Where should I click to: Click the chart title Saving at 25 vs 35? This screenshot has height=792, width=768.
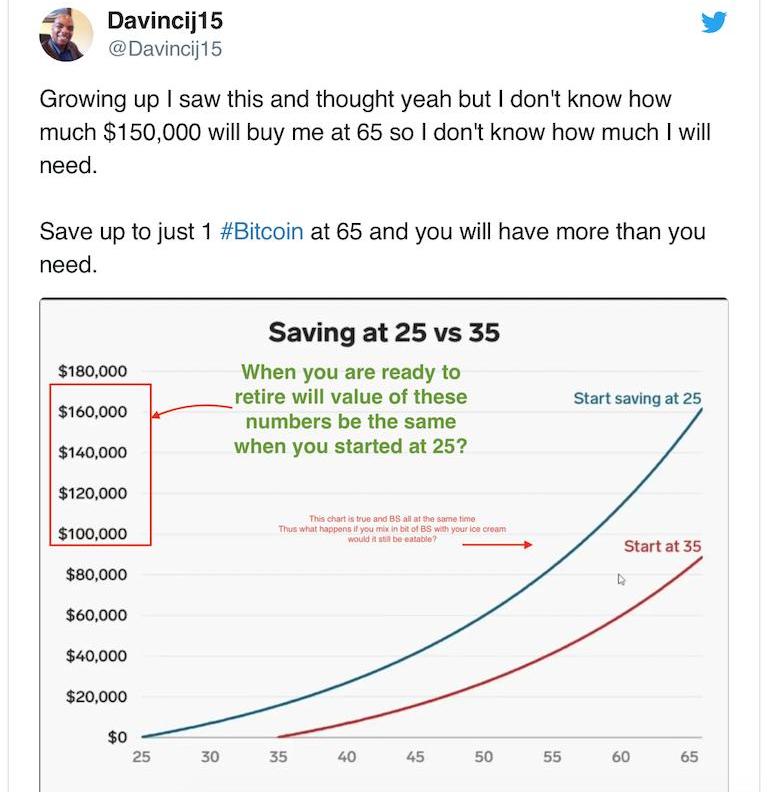(384, 332)
